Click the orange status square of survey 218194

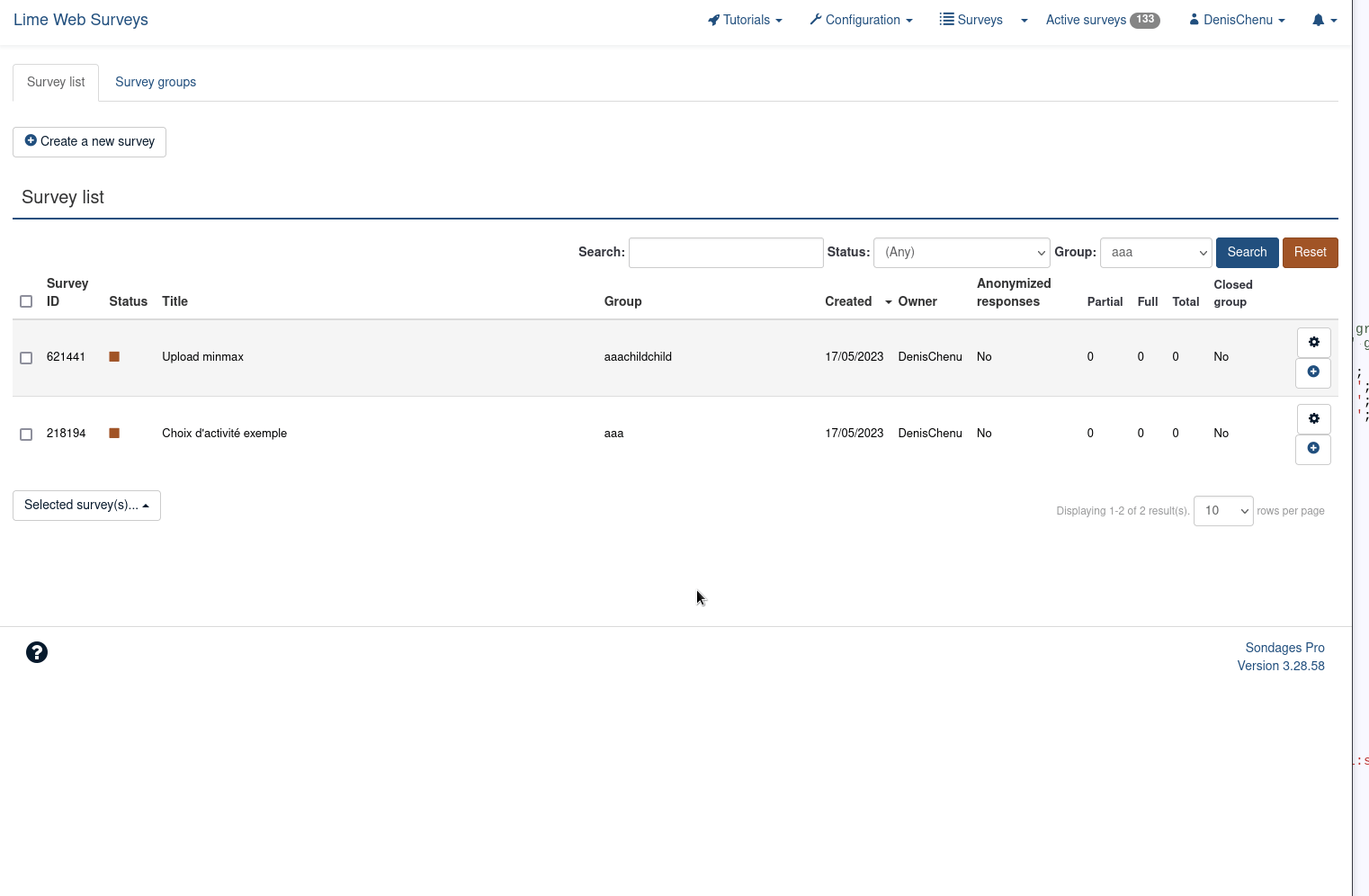coord(114,434)
